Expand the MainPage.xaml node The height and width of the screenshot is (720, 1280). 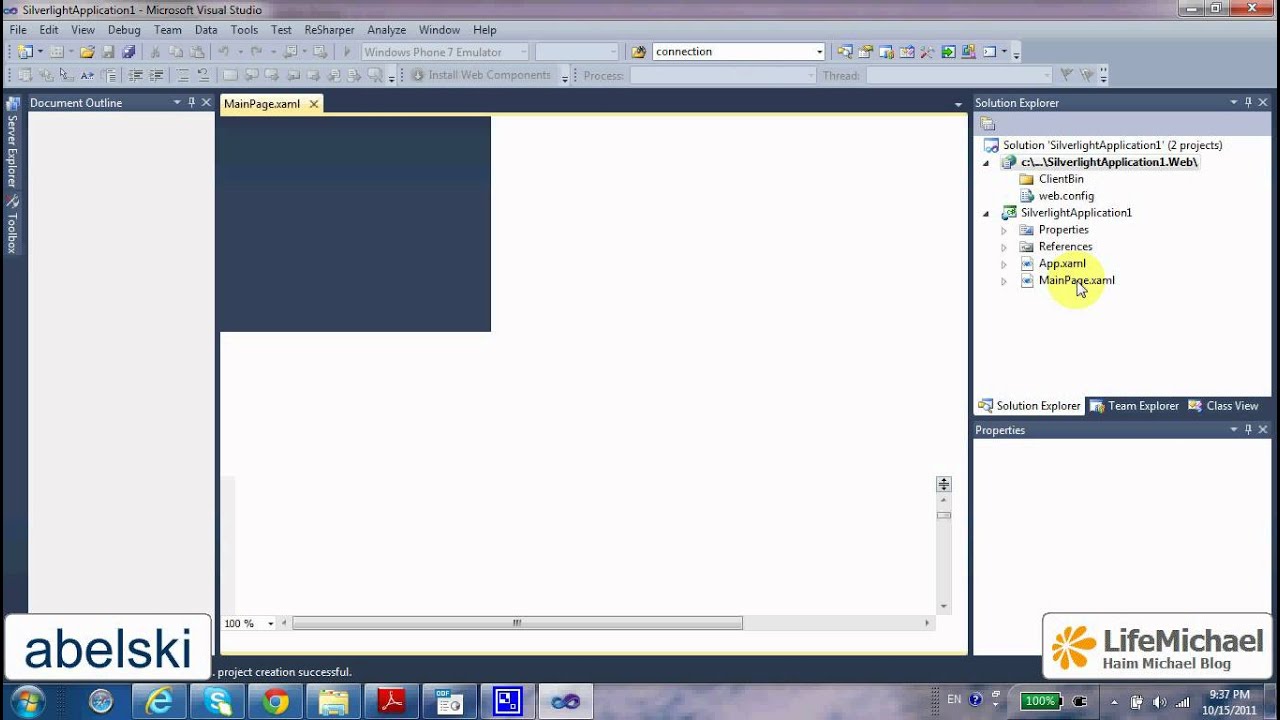[x=1004, y=281]
